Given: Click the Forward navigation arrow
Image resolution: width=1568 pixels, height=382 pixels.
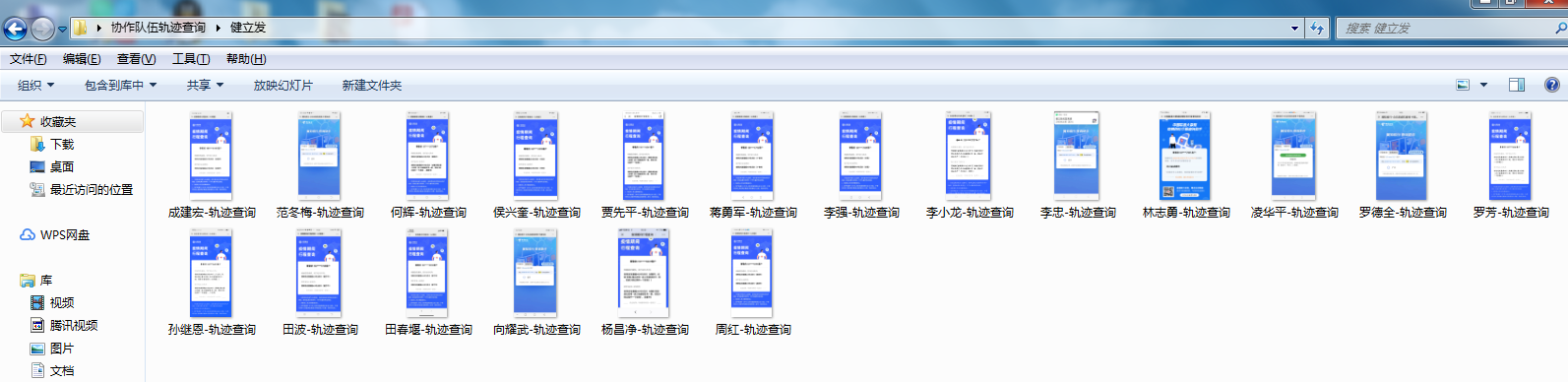Looking at the screenshot, I should click(x=42, y=29).
